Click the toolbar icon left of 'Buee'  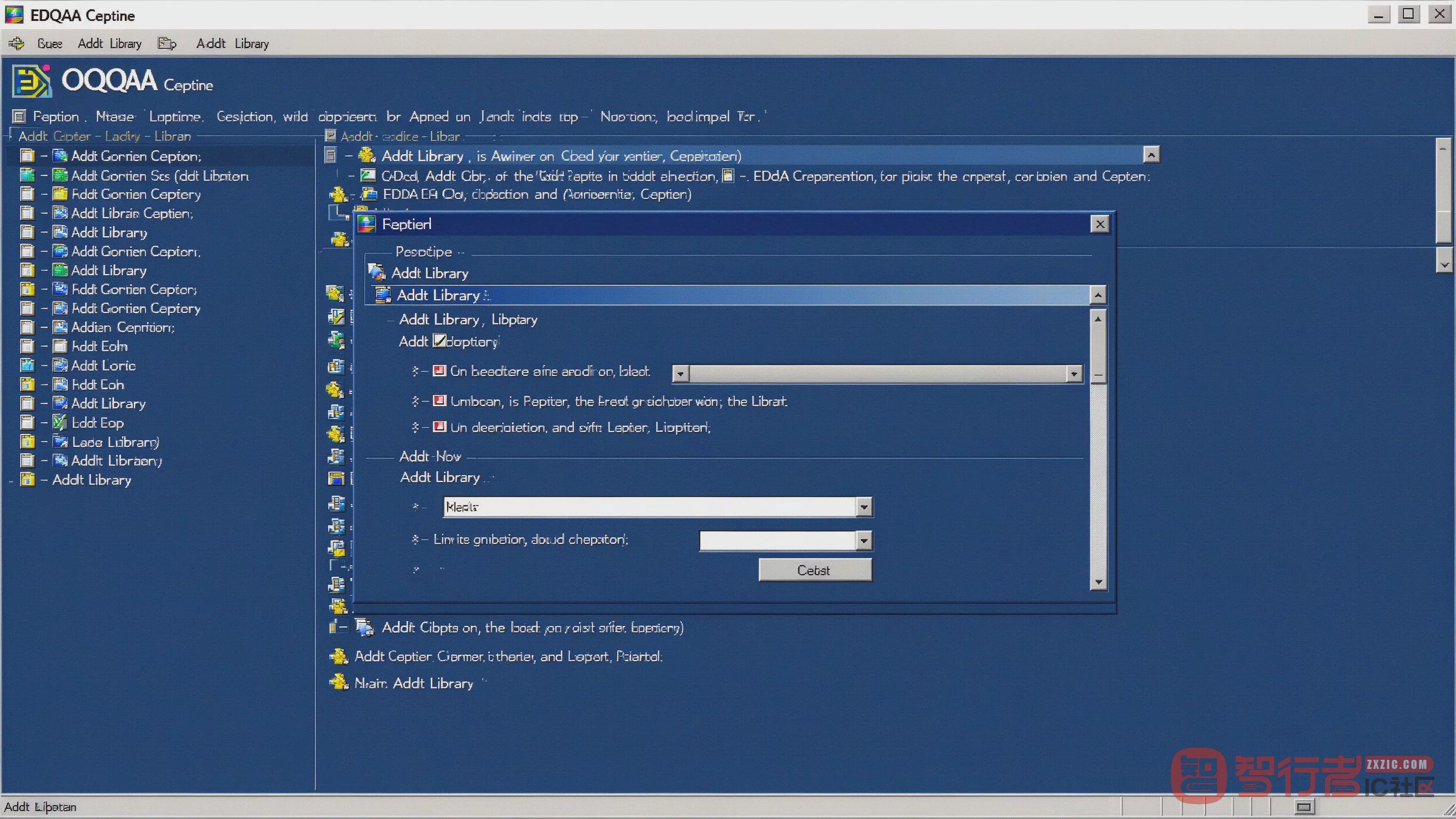click(x=17, y=44)
